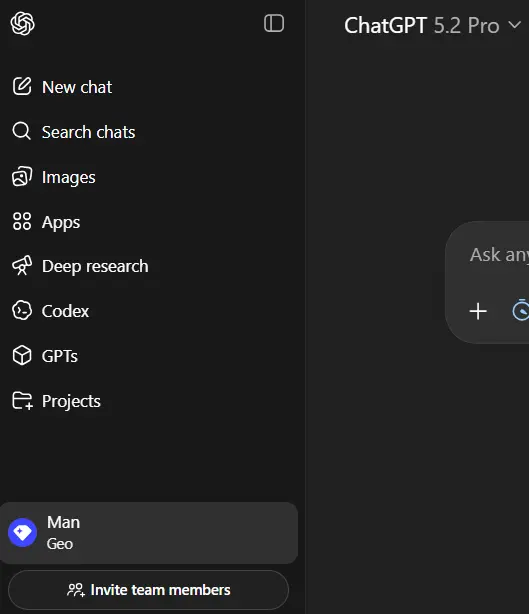Screen dimensions: 529x614
Task: Collapse the sidebar using the panel icon
Action: pos(274,23)
